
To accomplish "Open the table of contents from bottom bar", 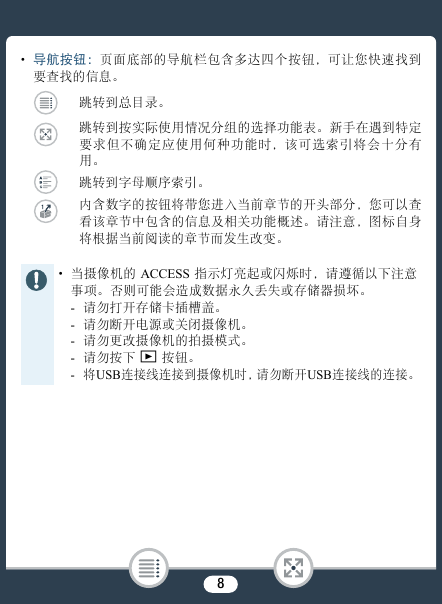I will click(x=148, y=568).
